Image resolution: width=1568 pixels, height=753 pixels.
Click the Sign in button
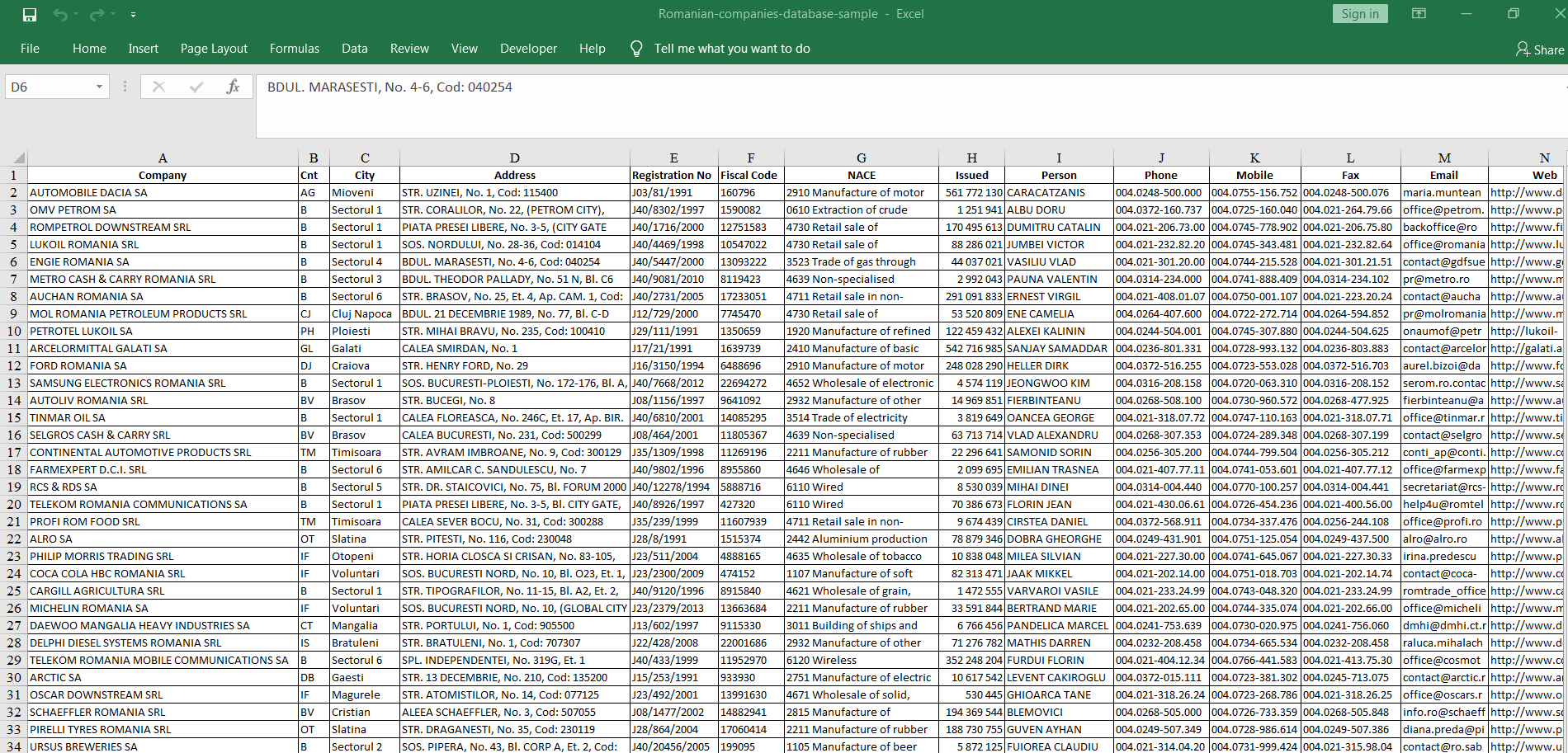[1360, 13]
